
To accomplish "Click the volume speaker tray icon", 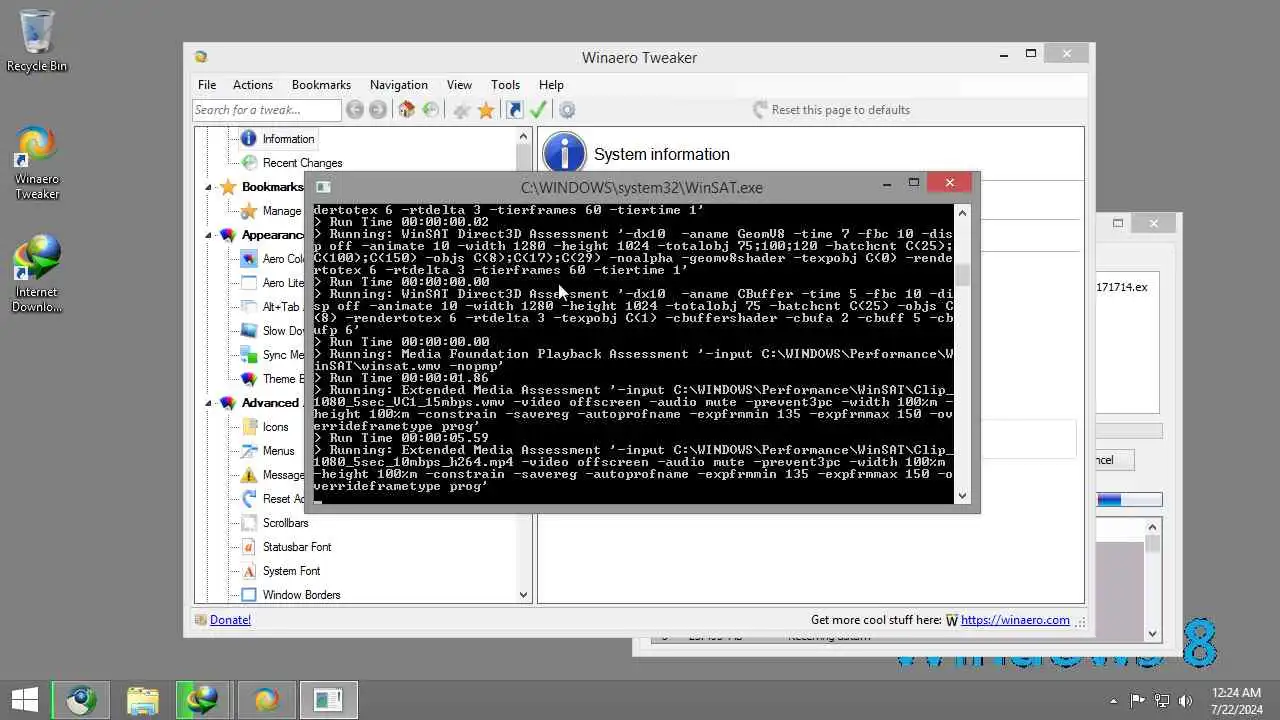I will click(1185, 701).
